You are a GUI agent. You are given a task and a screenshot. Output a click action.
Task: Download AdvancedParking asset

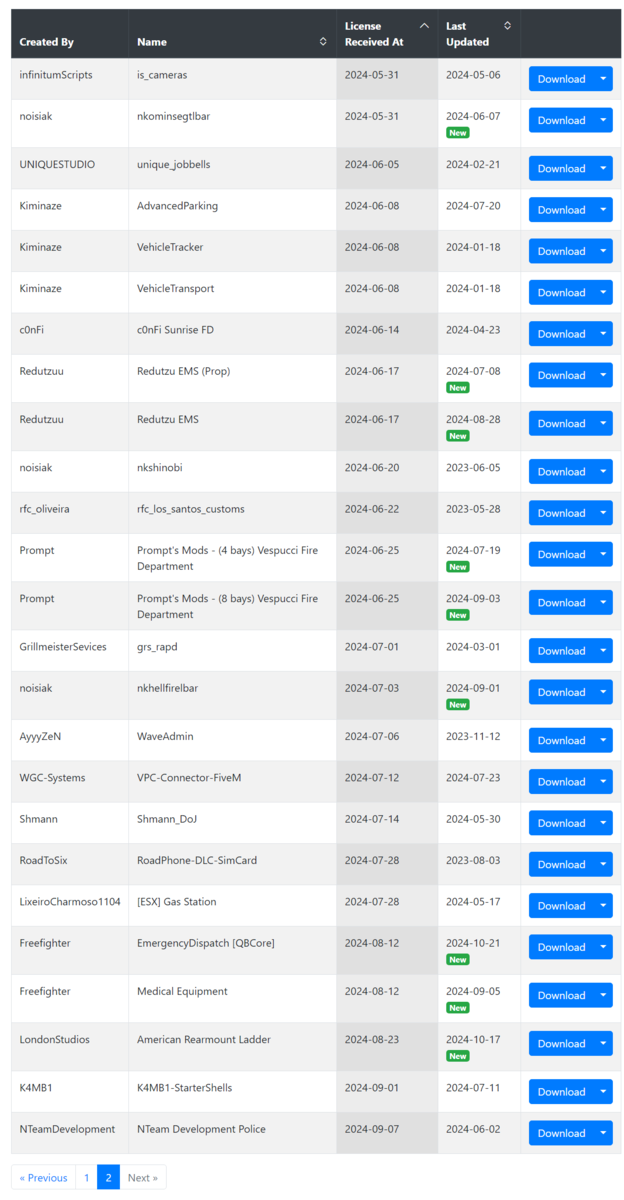click(561, 210)
